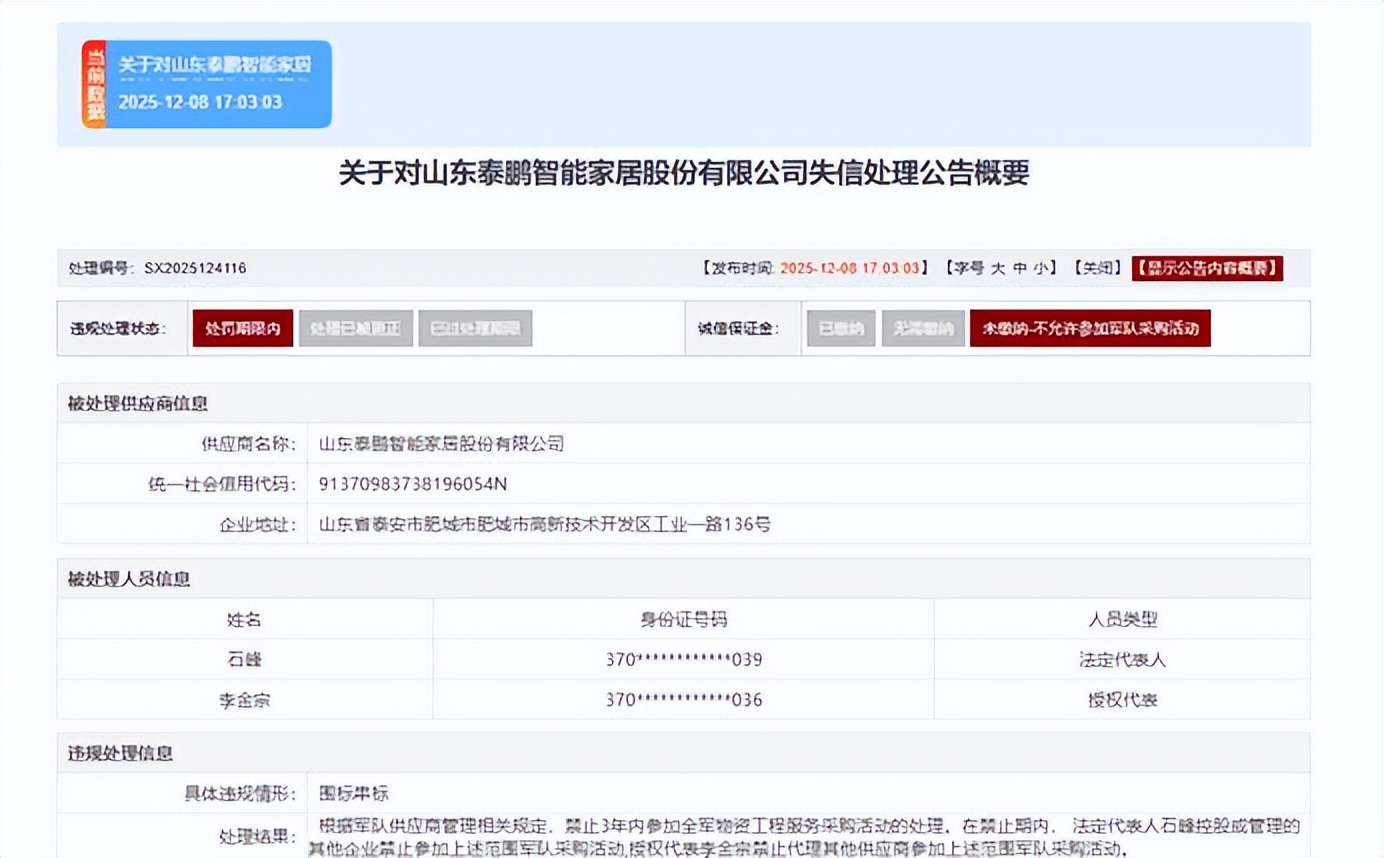The width and height of the screenshot is (1384, 858).
Task: Click the gray 无需缴纳 deposit tag
Action: [922, 328]
